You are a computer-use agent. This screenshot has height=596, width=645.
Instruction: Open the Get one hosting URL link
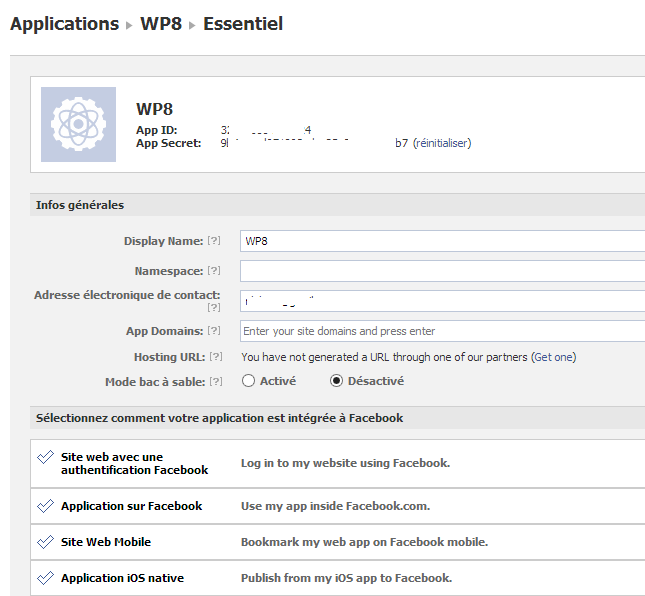click(x=554, y=357)
